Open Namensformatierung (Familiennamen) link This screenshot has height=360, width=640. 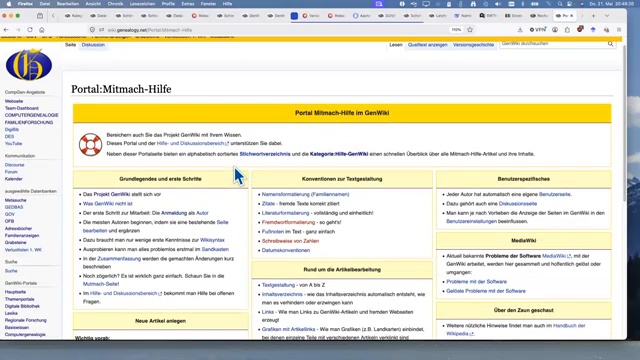click(305, 194)
